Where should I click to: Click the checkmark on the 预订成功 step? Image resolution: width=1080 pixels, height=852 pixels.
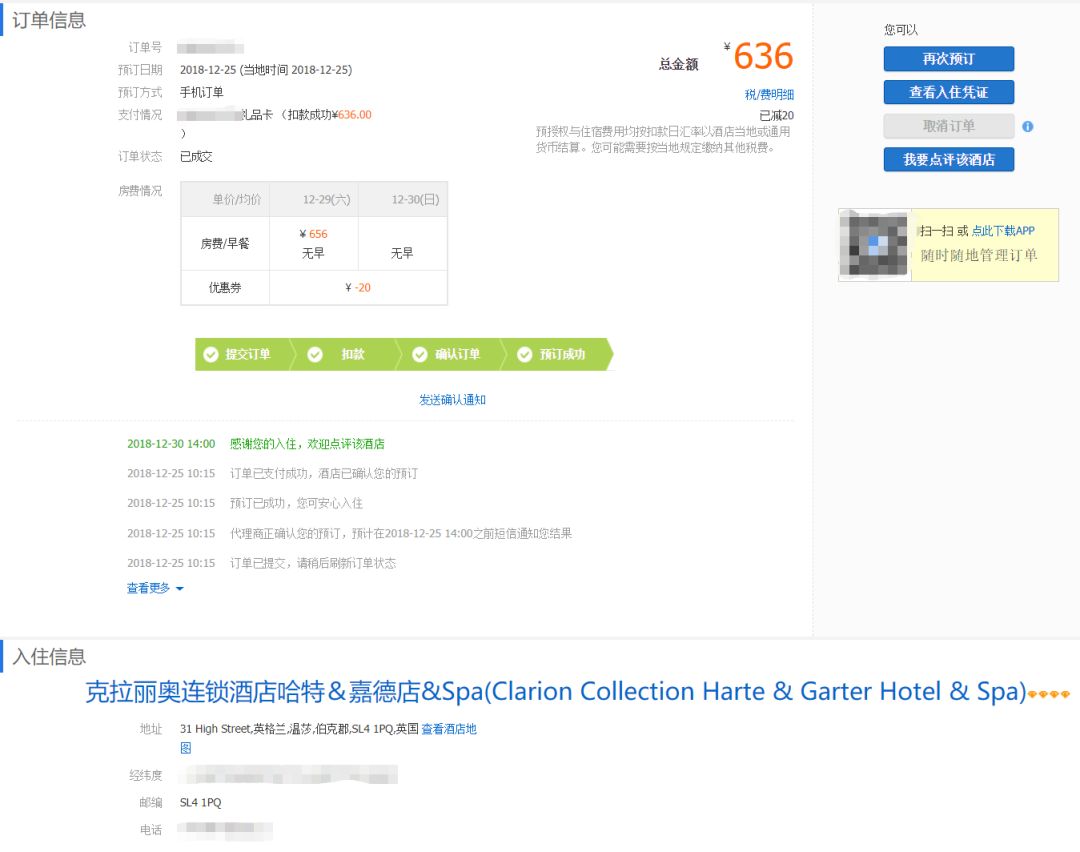click(525, 354)
